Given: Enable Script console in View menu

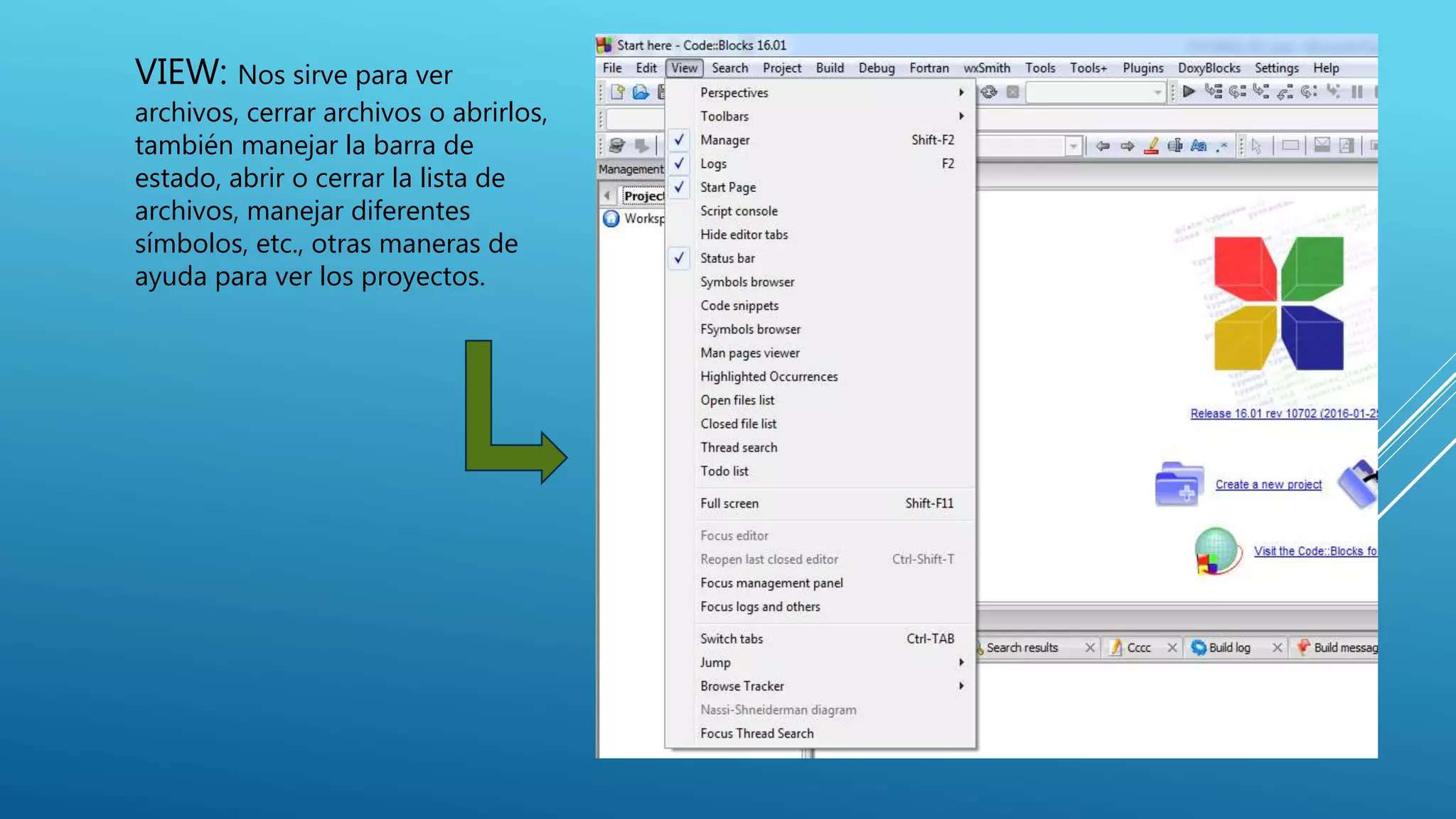Looking at the screenshot, I should click(x=822, y=211).
